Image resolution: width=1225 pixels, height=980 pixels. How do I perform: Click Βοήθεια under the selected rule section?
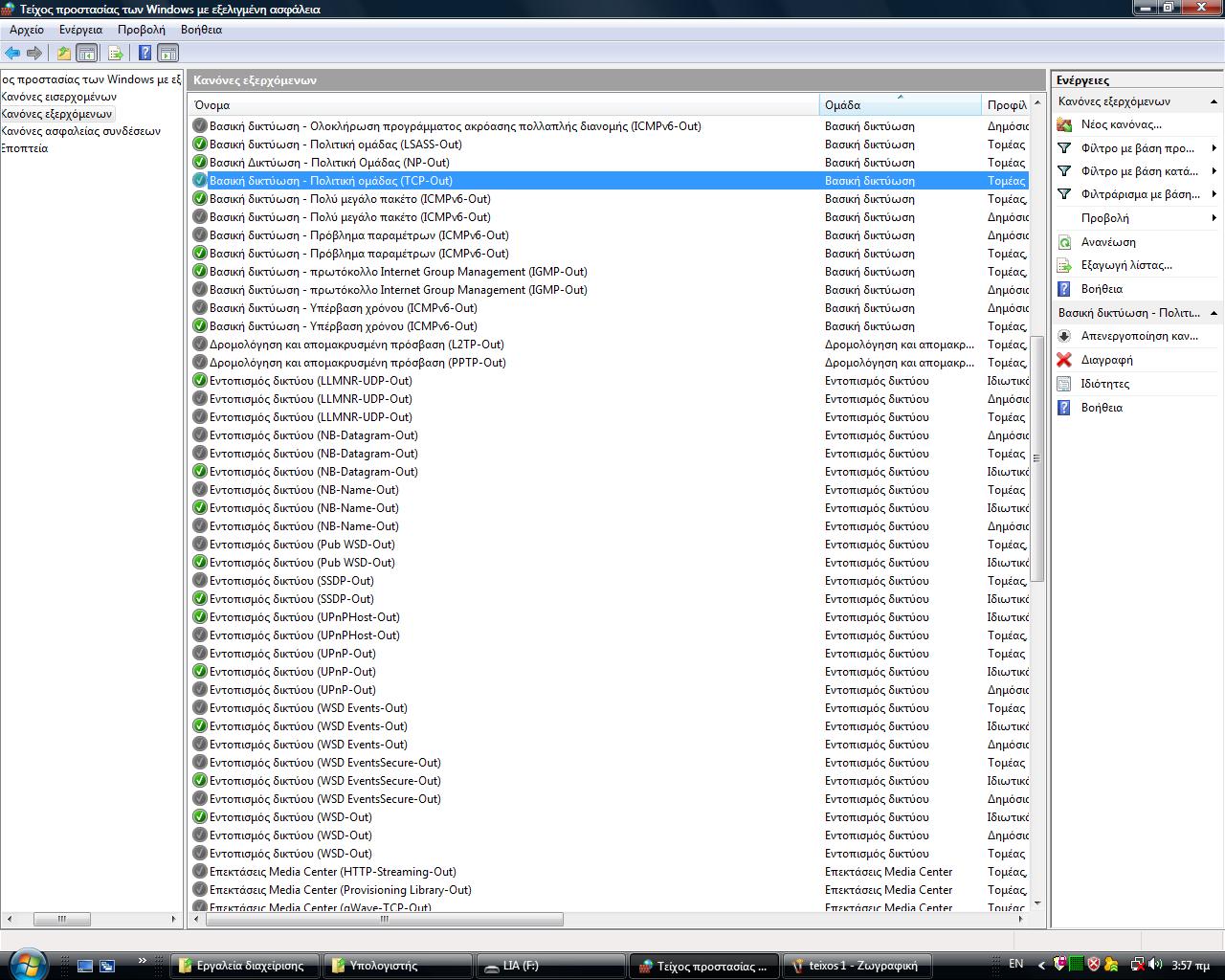click(1102, 408)
